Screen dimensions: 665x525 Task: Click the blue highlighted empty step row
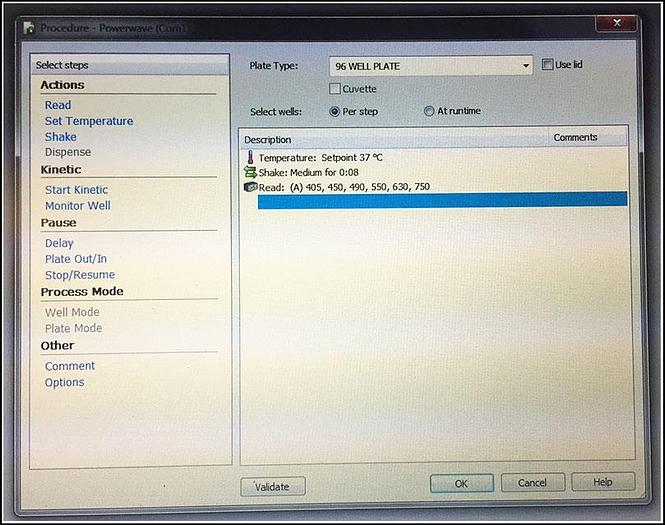[442, 200]
